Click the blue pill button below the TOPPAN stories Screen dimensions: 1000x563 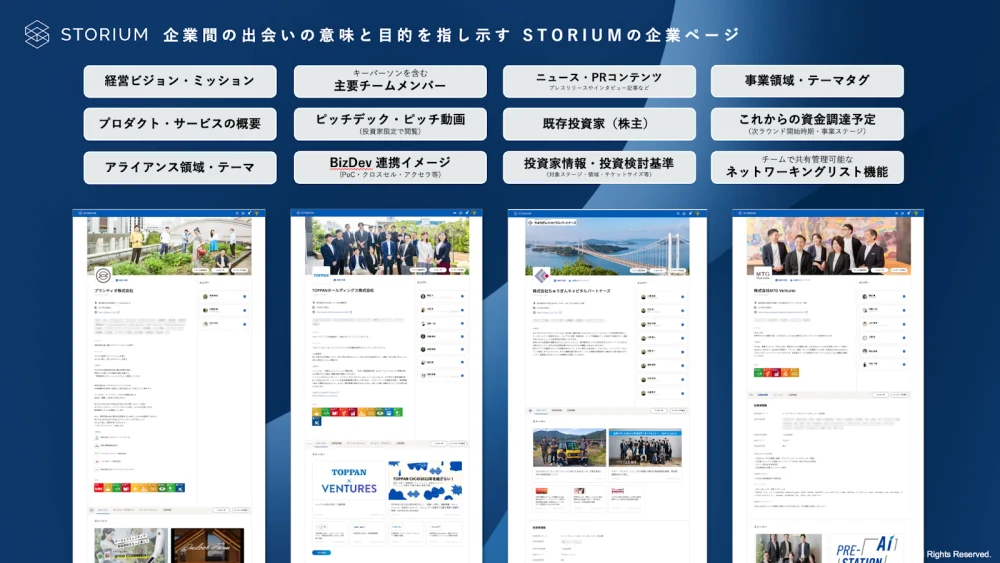(321, 553)
